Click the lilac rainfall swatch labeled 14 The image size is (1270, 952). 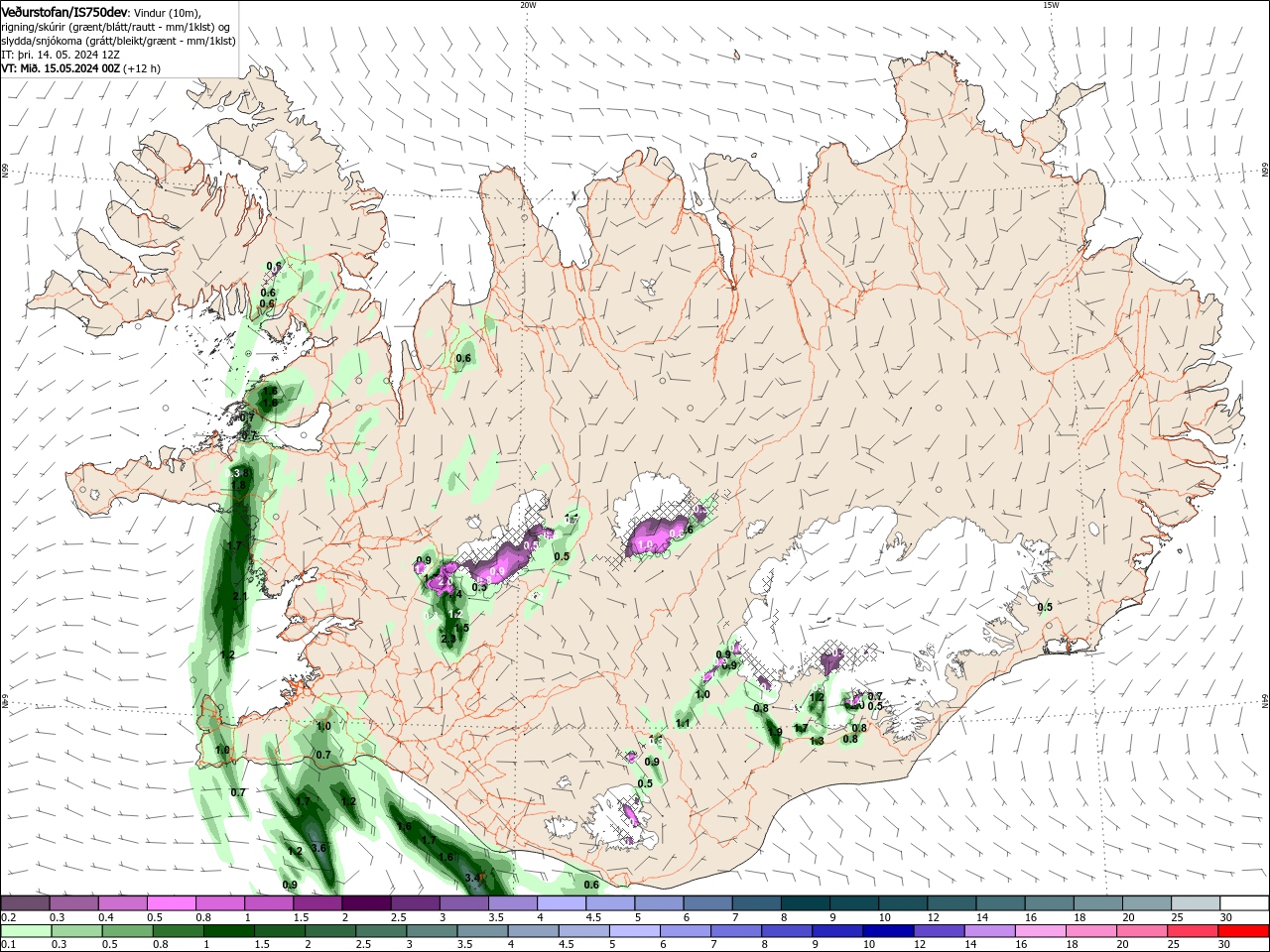tap(990, 931)
